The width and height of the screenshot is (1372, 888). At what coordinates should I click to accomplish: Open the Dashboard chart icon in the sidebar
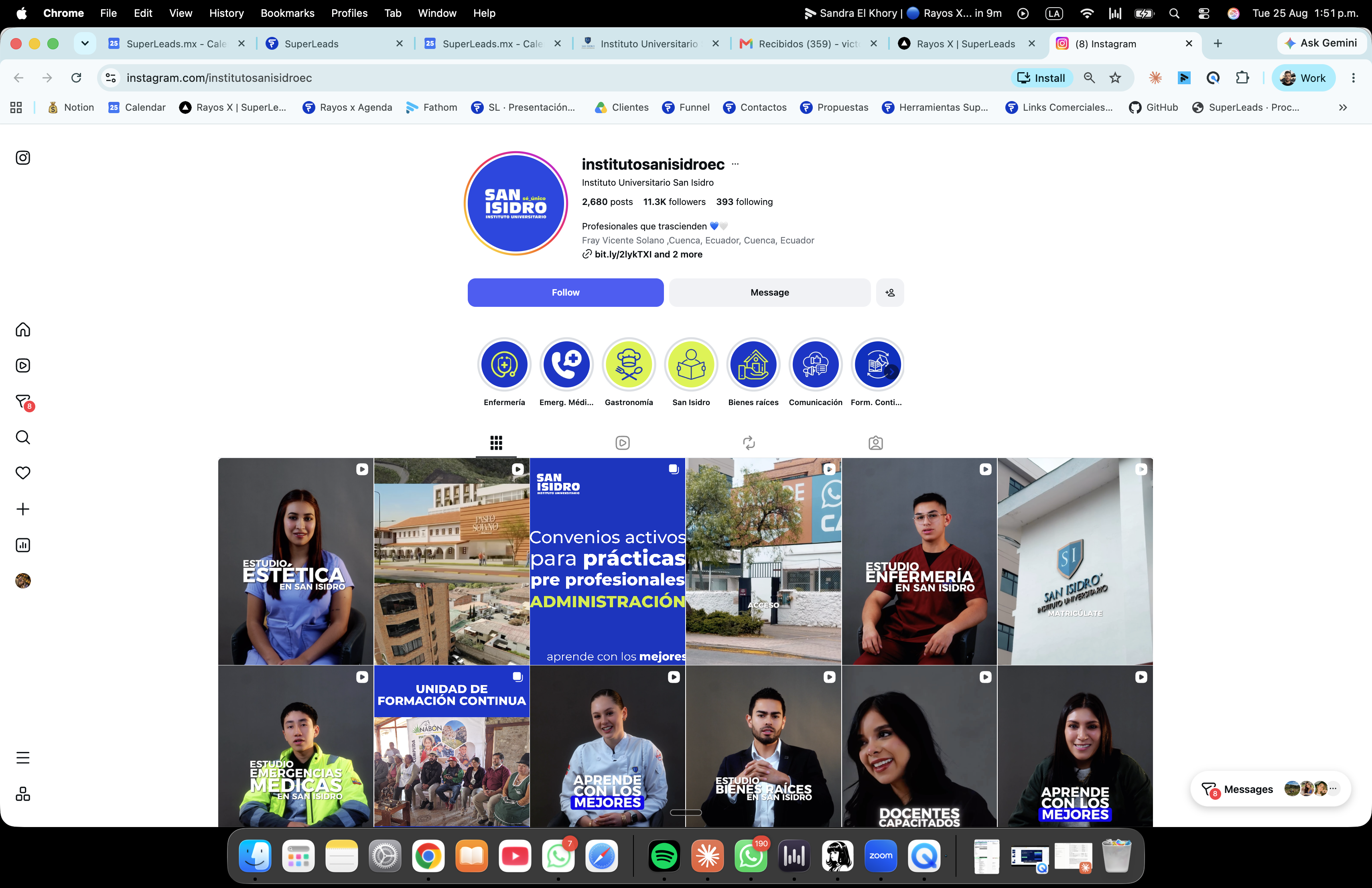pyautogui.click(x=23, y=545)
